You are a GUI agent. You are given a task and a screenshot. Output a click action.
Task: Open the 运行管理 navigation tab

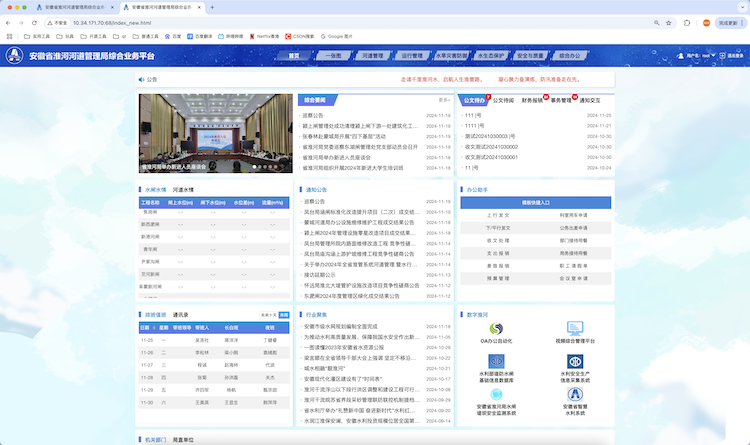(412, 56)
